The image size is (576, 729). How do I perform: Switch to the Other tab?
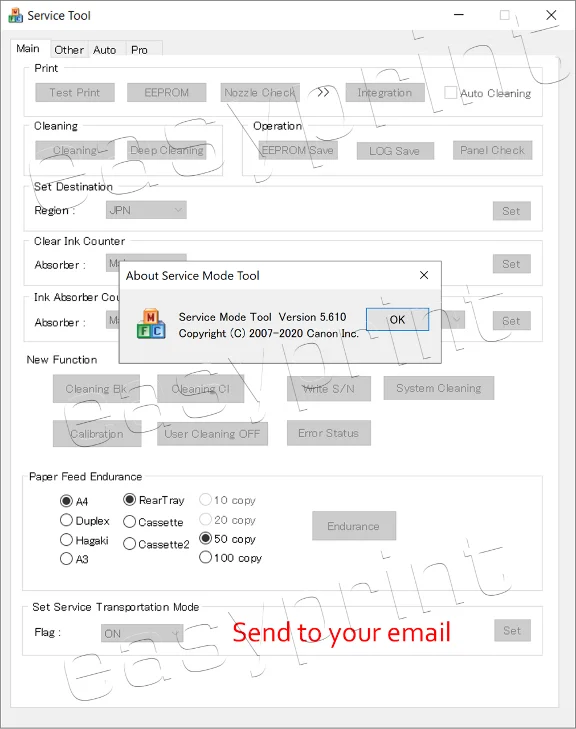pos(69,50)
